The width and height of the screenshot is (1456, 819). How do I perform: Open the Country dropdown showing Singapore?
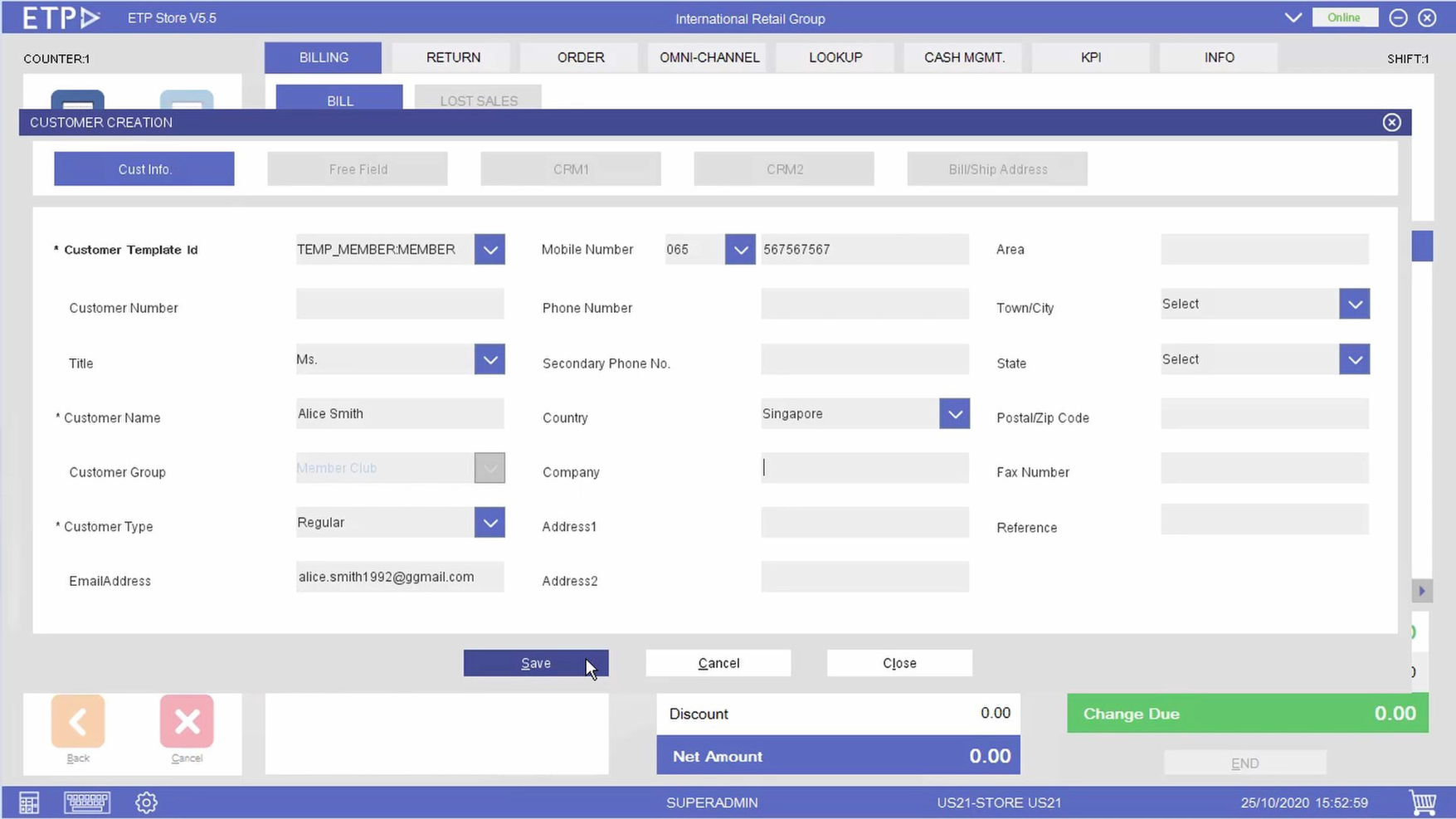pyautogui.click(x=954, y=413)
